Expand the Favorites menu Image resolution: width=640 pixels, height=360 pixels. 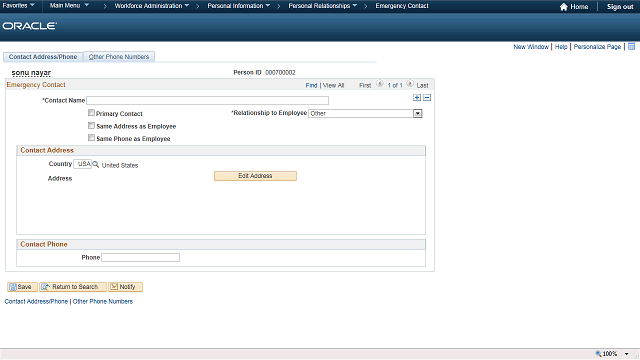click(18, 6)
